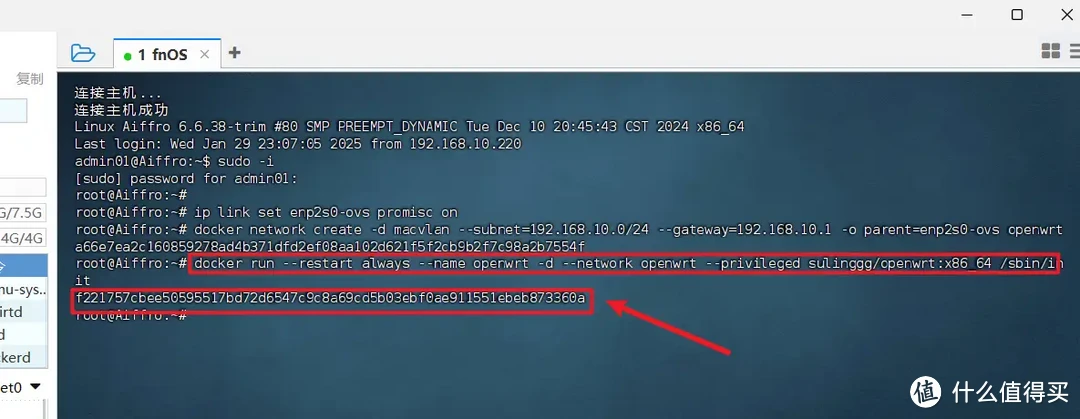The width and height of the screenshot is (1080, 419).
Task: Click the 7.5G memory usage bar
Action: pos(23,210)
